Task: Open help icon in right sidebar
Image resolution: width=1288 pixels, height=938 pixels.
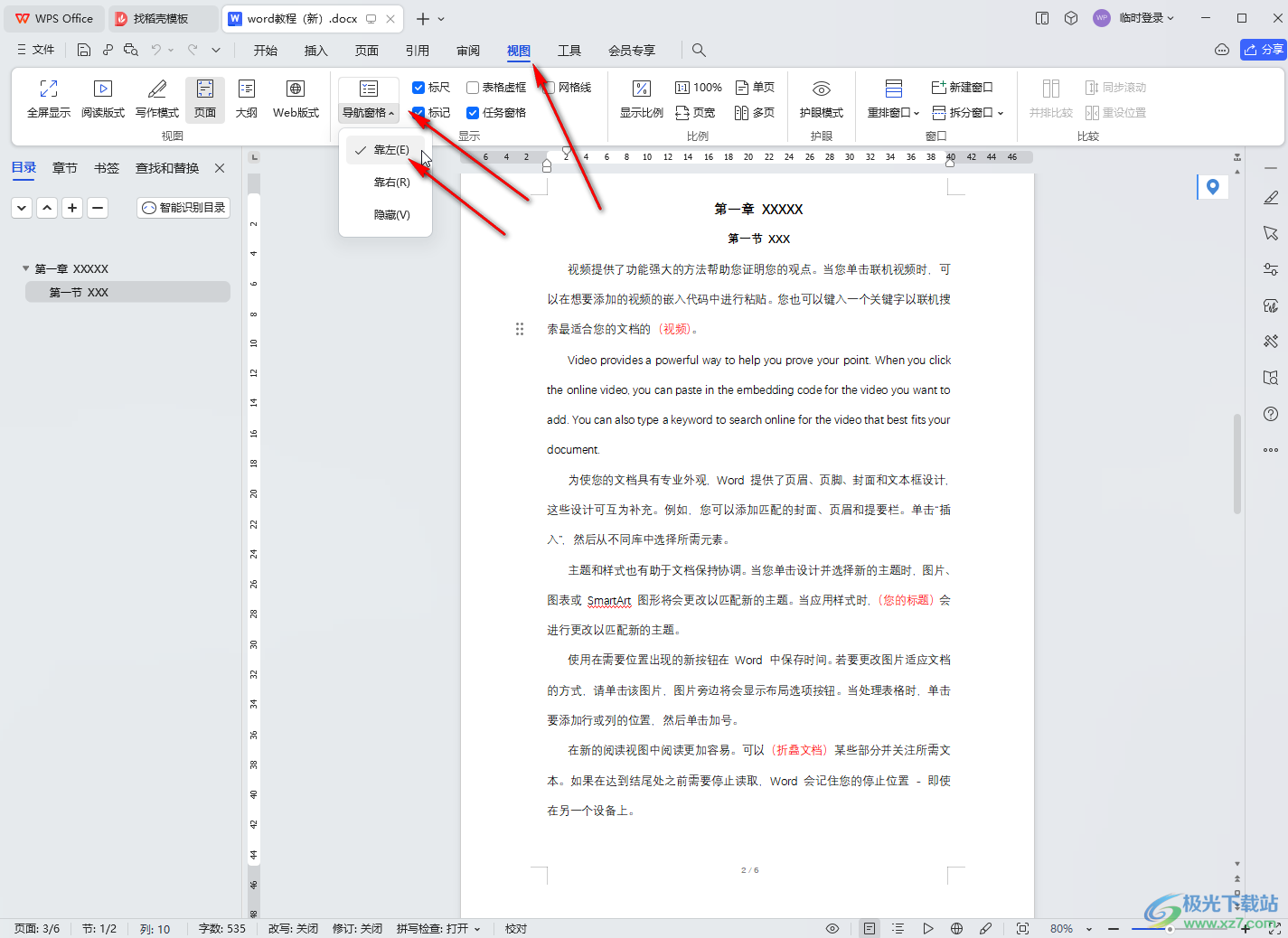Action: 1271,414
